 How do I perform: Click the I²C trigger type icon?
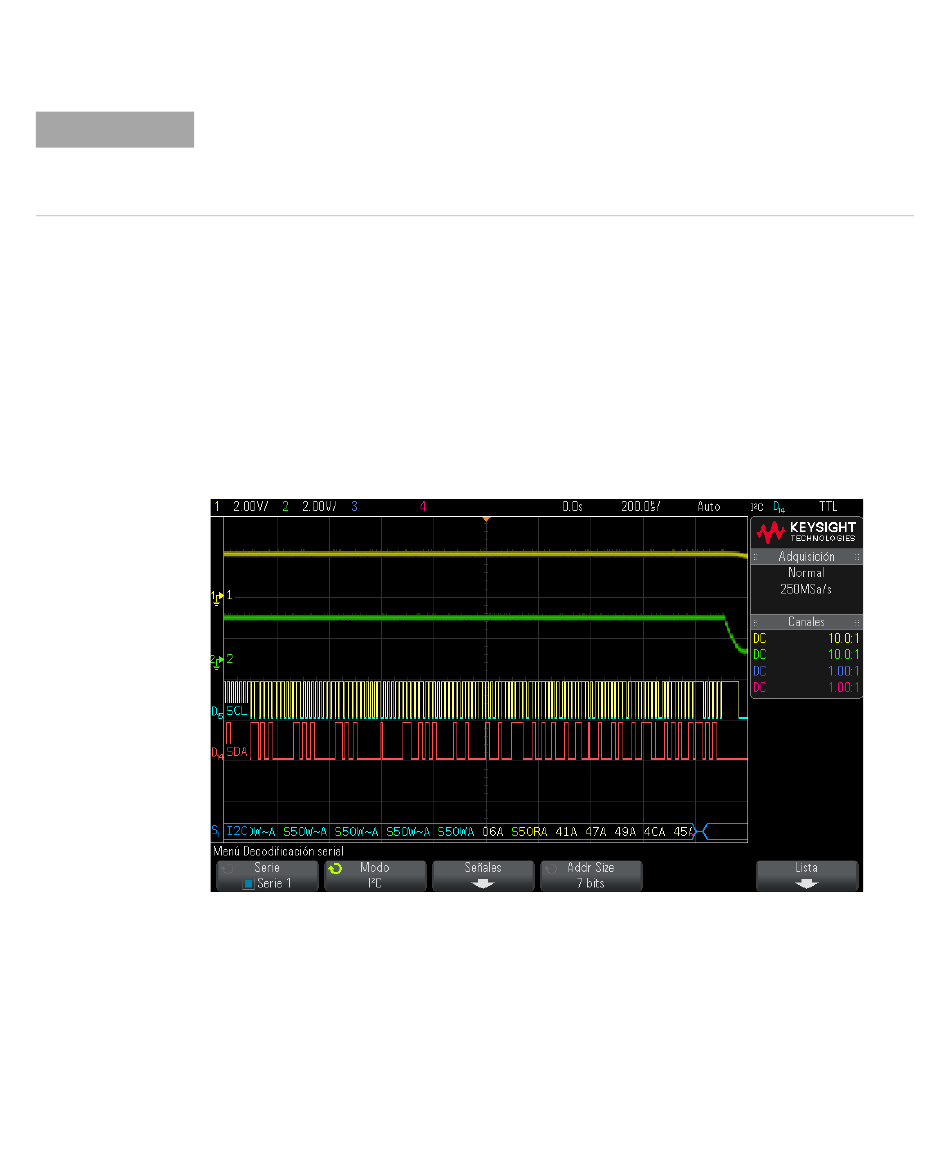[758, 507]
